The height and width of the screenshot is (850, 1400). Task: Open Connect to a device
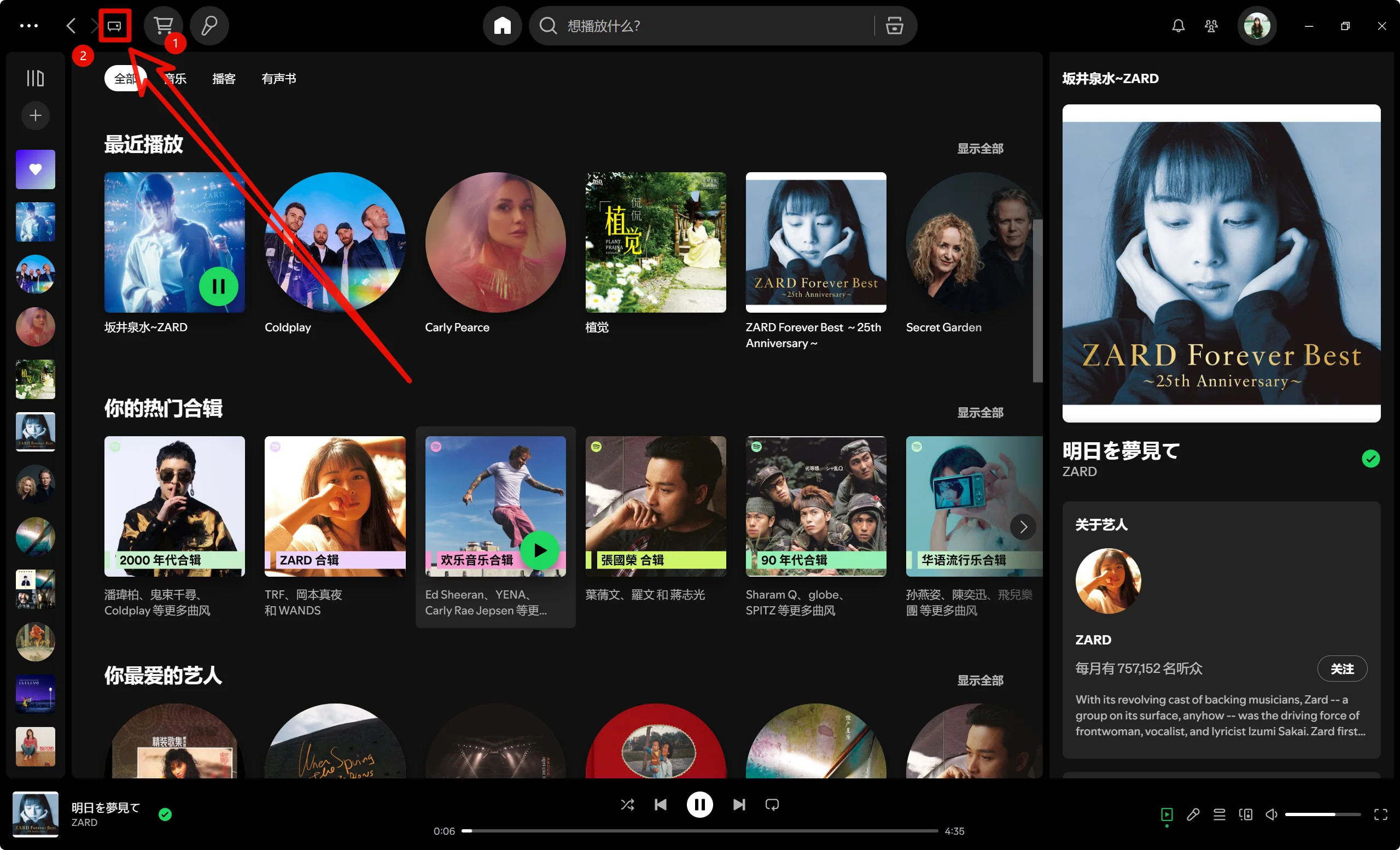pyautogui.click(x=1245, y=814)
